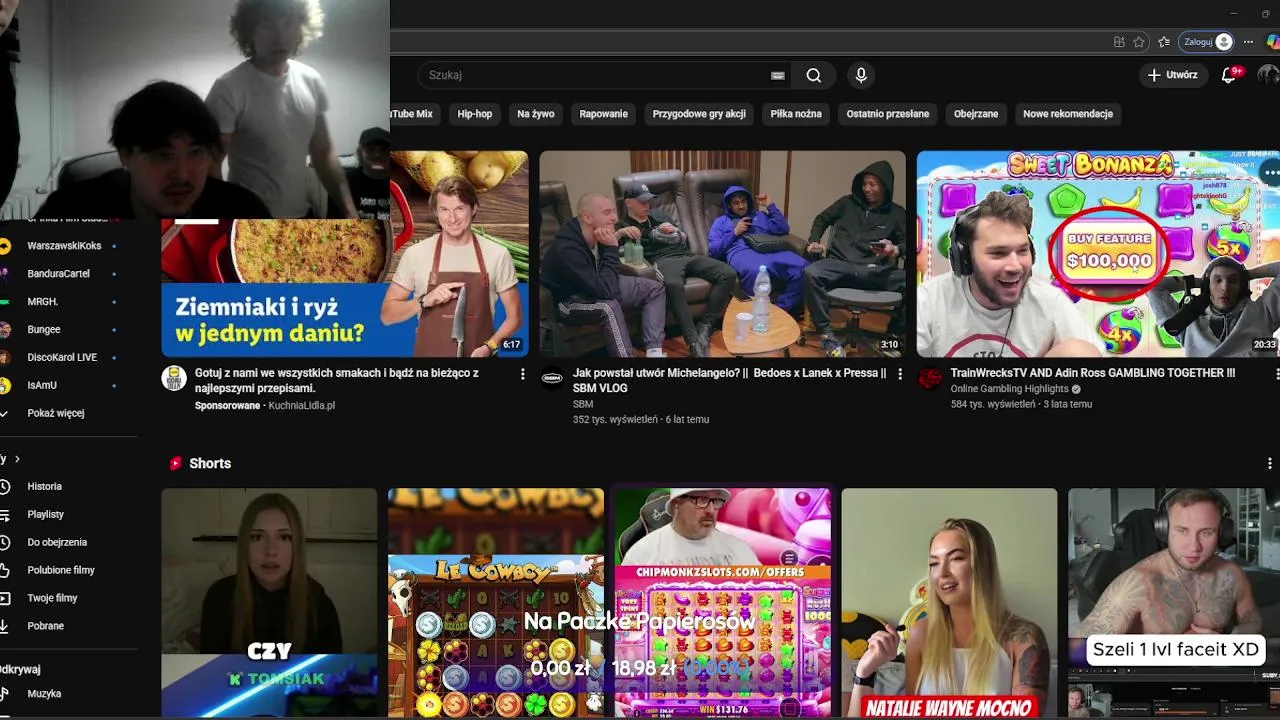The image size is (1280, 720).
Task: Click the Utwórz create button
Action: point(1172,75)
